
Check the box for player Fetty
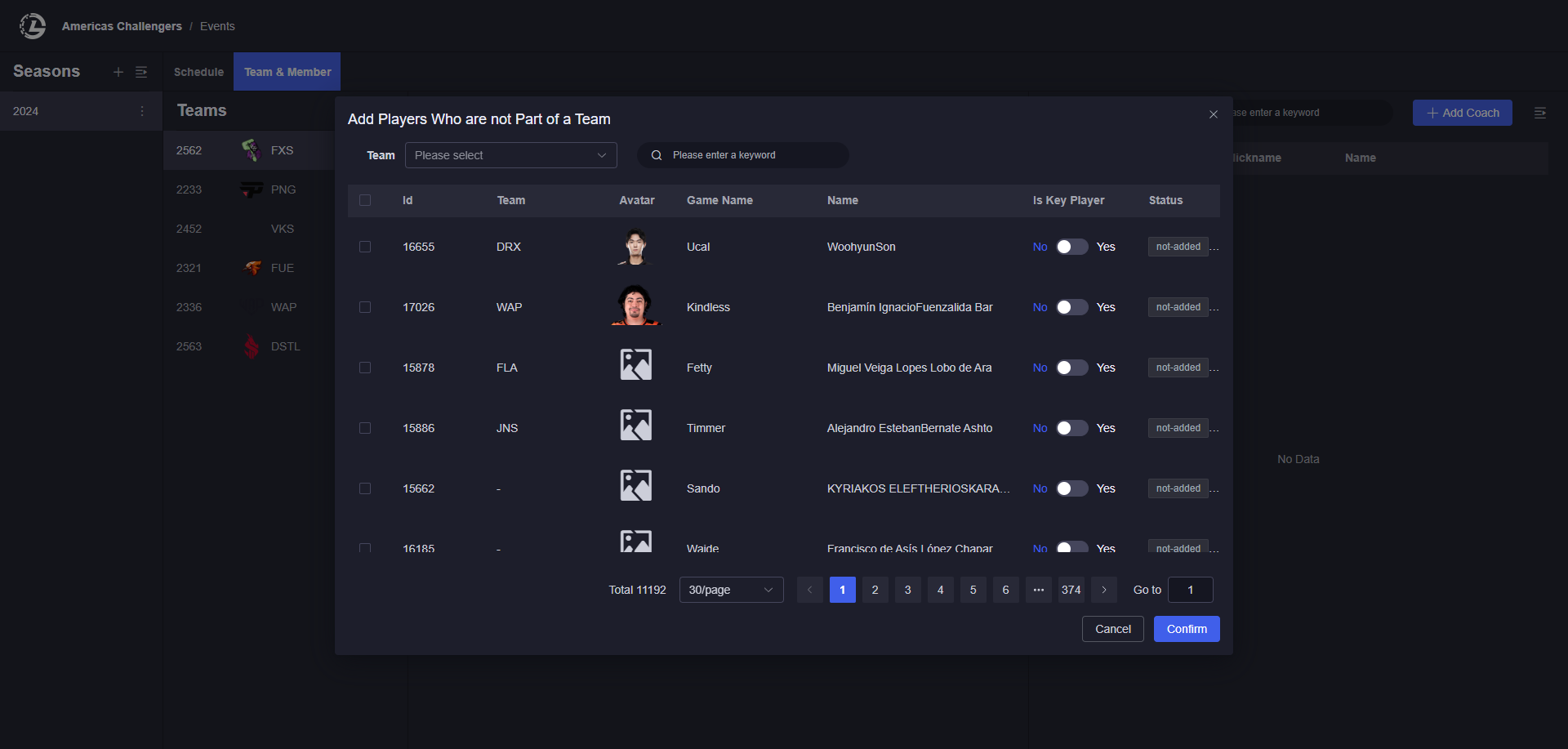point(365,368)
